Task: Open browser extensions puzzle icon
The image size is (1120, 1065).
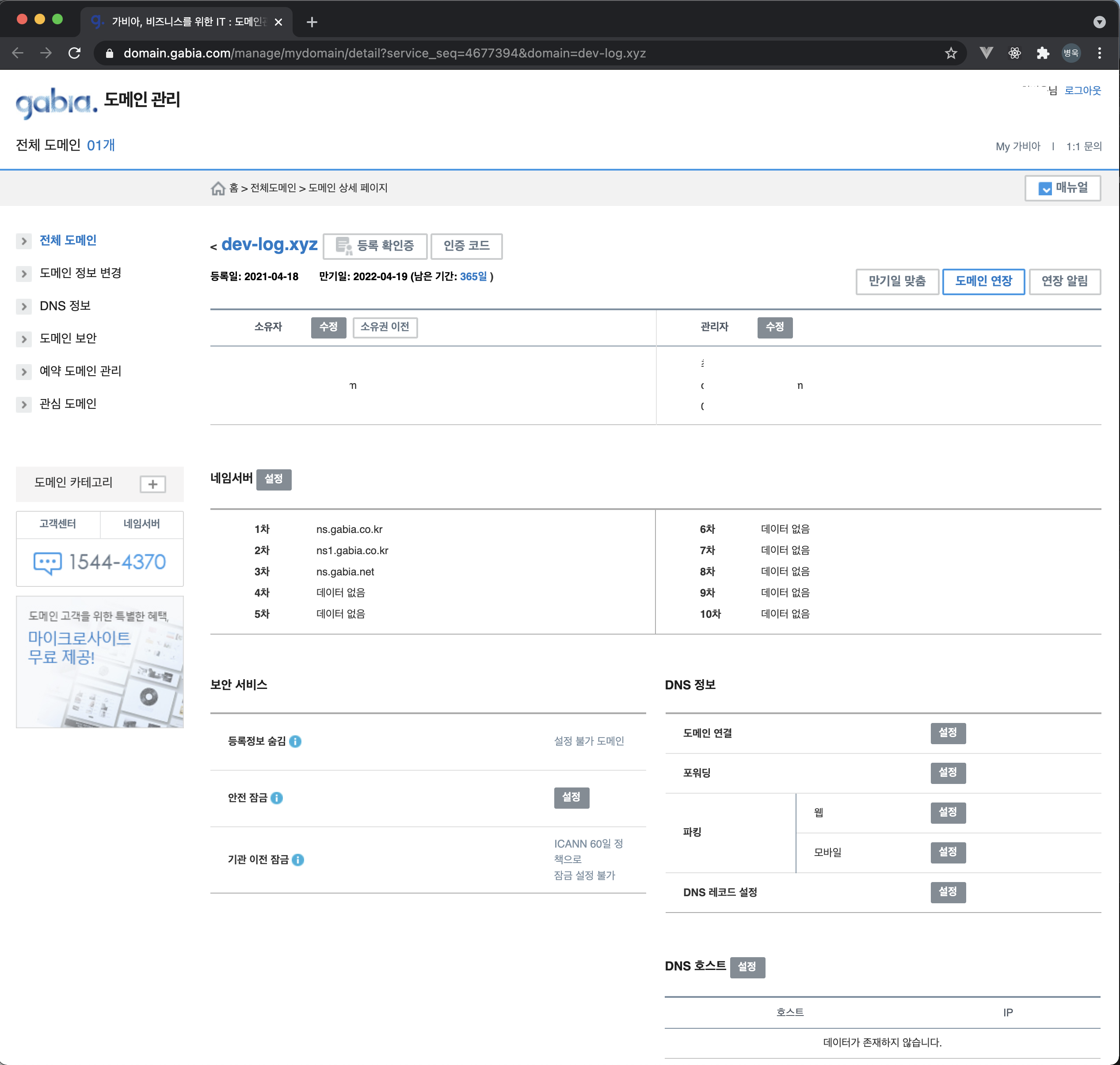Action: (x=1042, y=53)
